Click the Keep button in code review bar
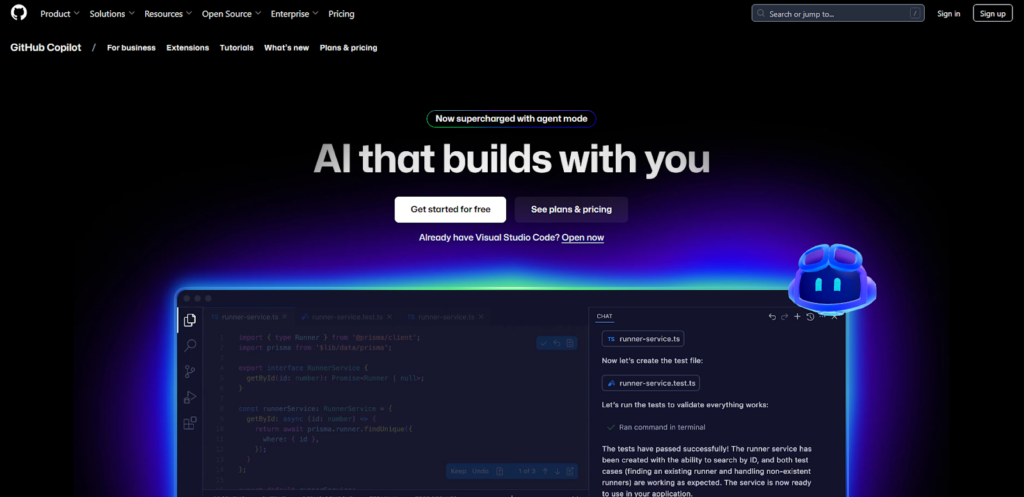Screen dimensions: 1024x497 point(458,471)
